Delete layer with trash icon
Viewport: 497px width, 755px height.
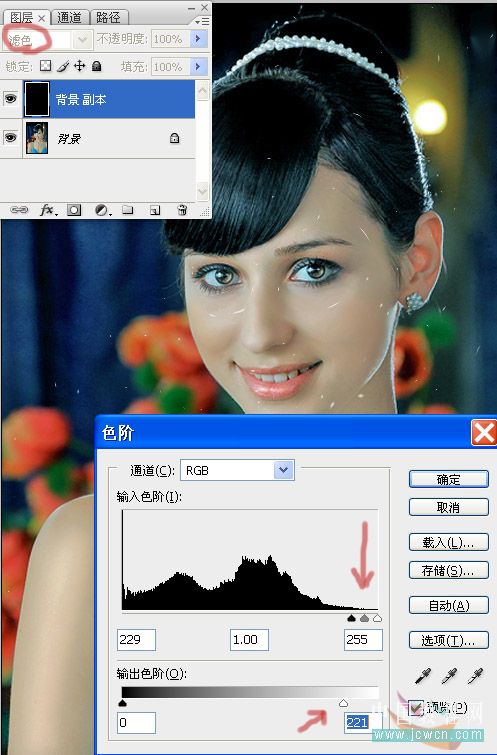[182, 210]
